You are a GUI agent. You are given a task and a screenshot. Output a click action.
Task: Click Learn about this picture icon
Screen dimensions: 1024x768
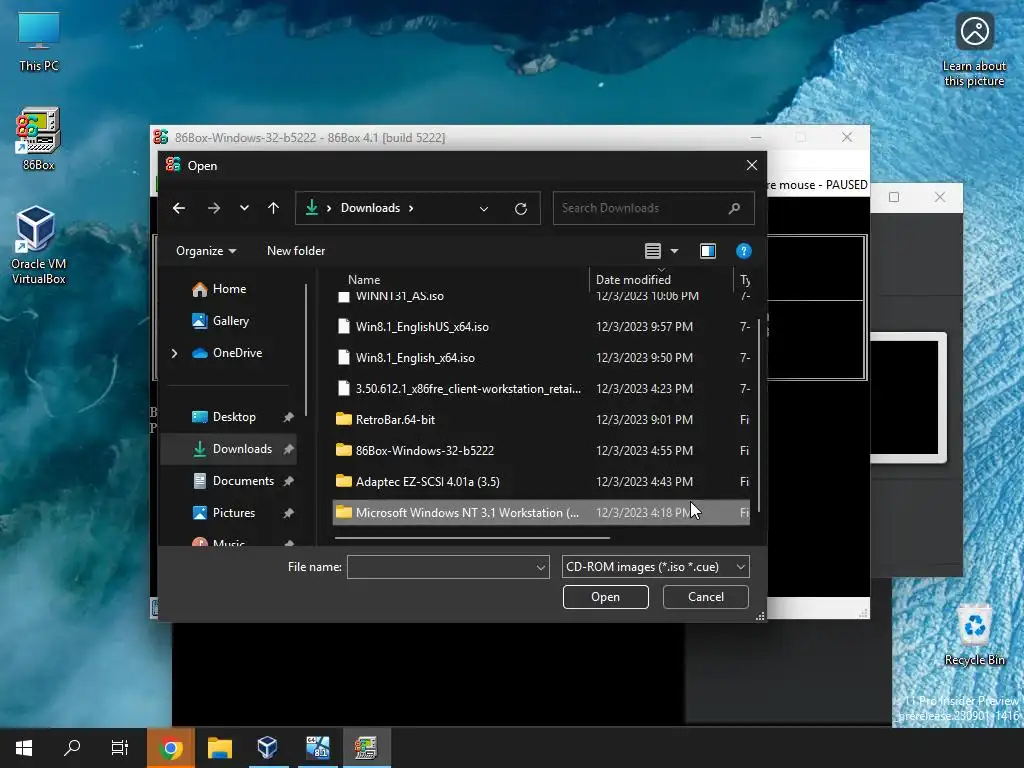pos(974,49)
